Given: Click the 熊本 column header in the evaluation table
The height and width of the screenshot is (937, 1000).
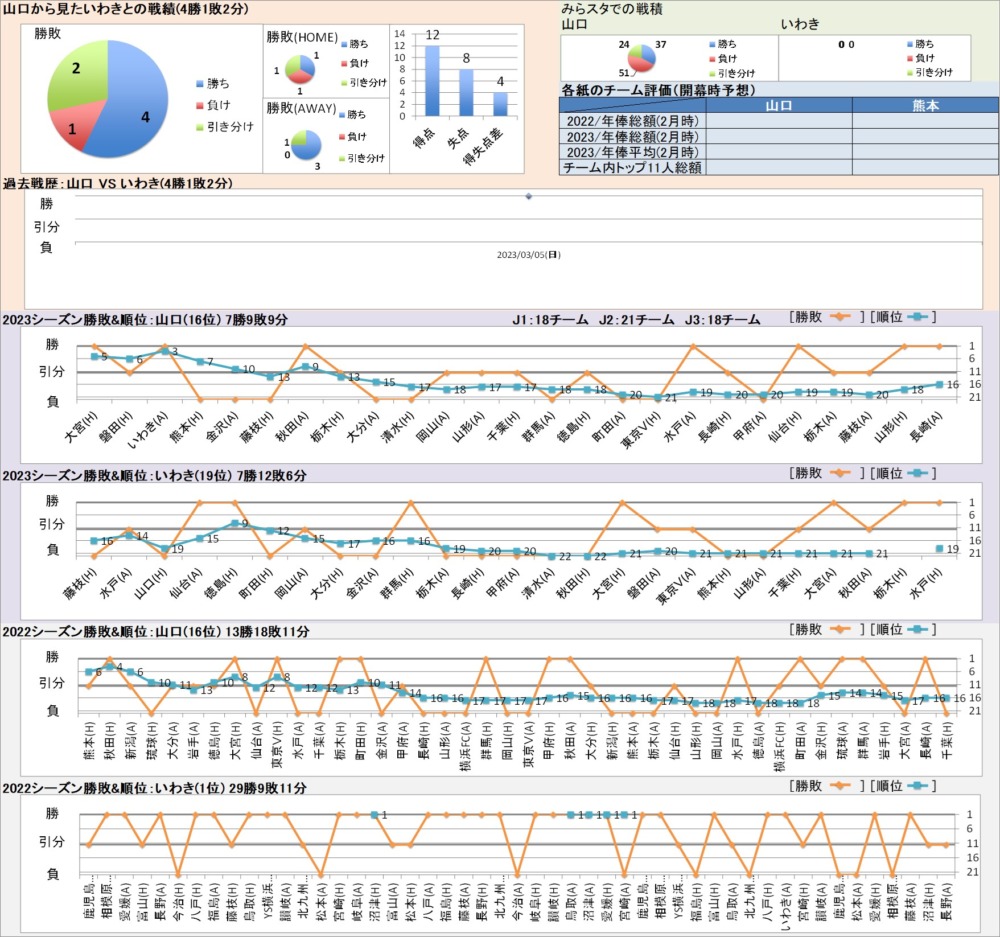Looking at the screenshot, I should pos(925,105).
